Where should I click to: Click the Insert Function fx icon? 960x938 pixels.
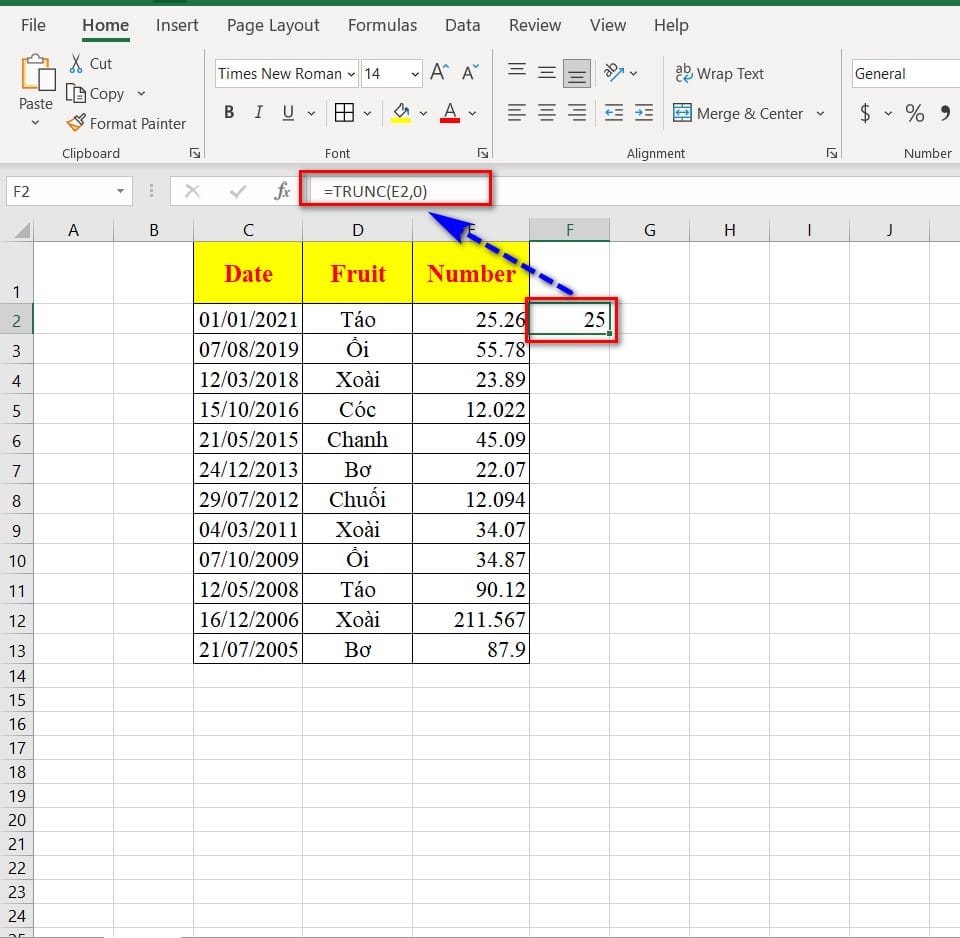[x=282, y=192]
